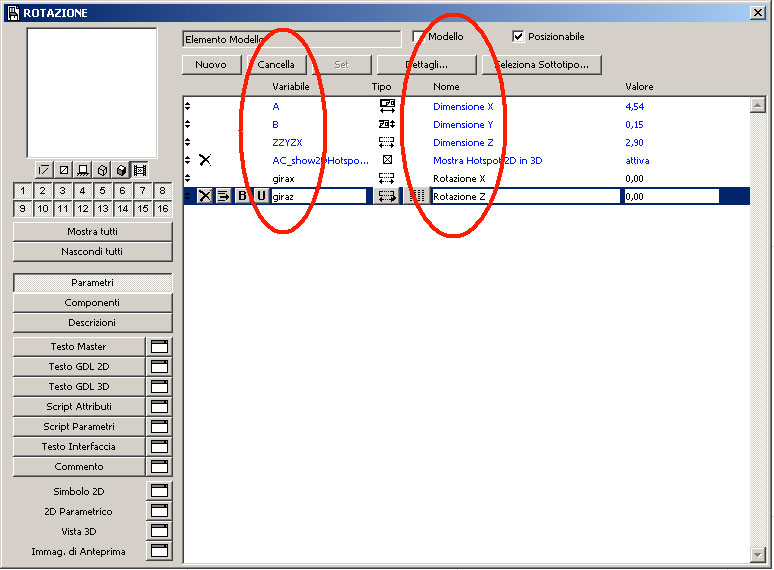Image resolution: width=774 pixels, height=570 pixels.
Task: Click reorder arrows on the girax row
Action: point(188,178)
